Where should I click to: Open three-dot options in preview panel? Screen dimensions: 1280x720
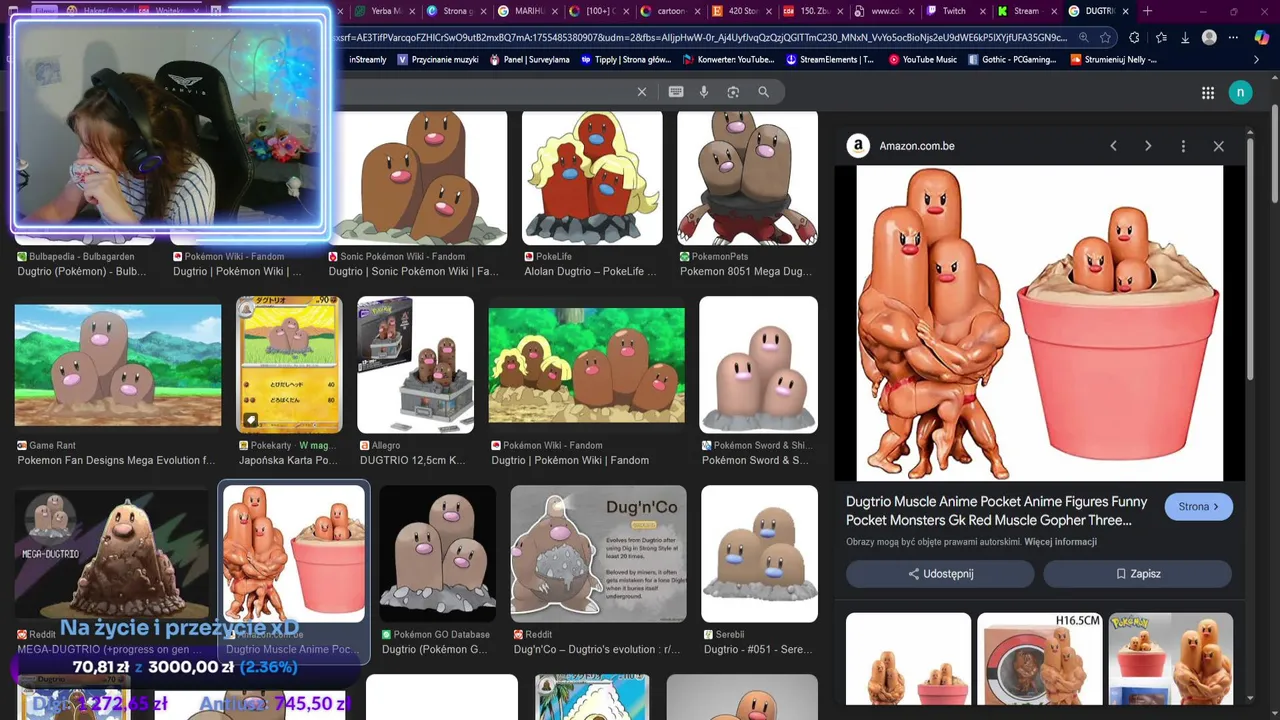(x=1183, y=146)
